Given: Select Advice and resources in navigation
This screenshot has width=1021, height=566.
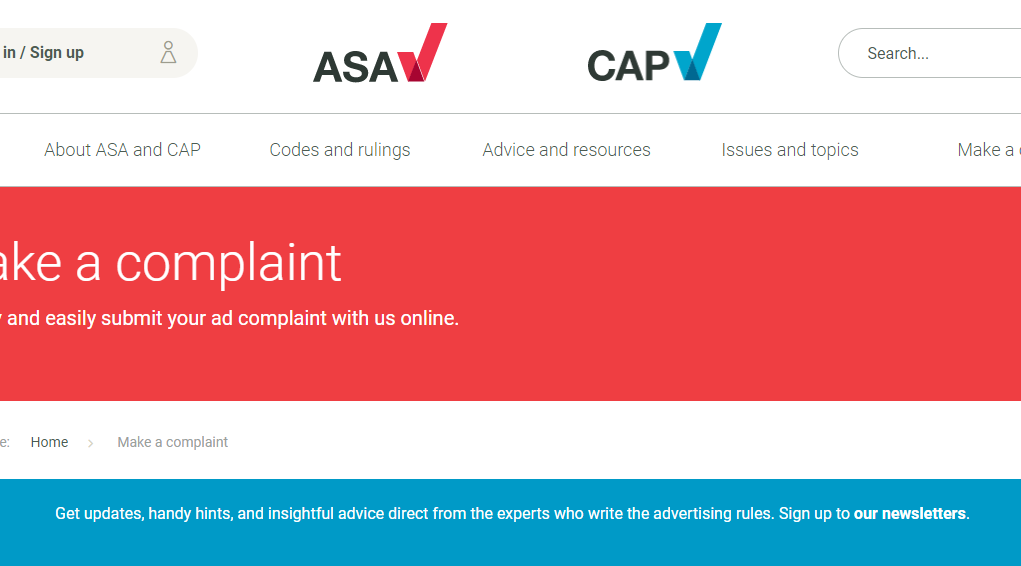Looking at the screenshot, I should pos(566,150).
